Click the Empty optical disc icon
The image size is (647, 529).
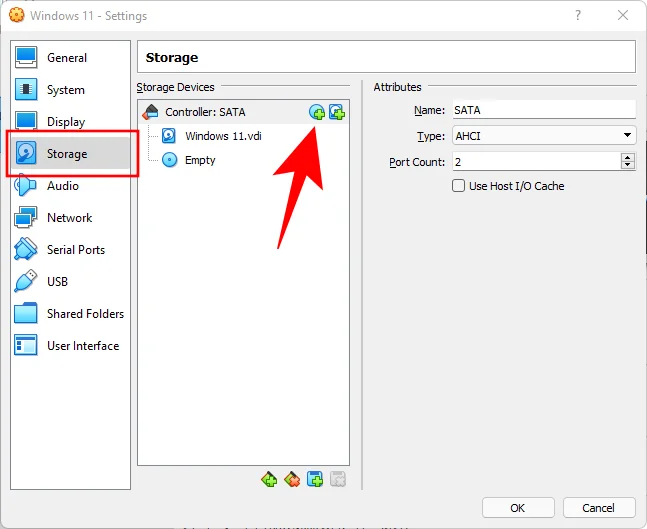click(169, 160)
